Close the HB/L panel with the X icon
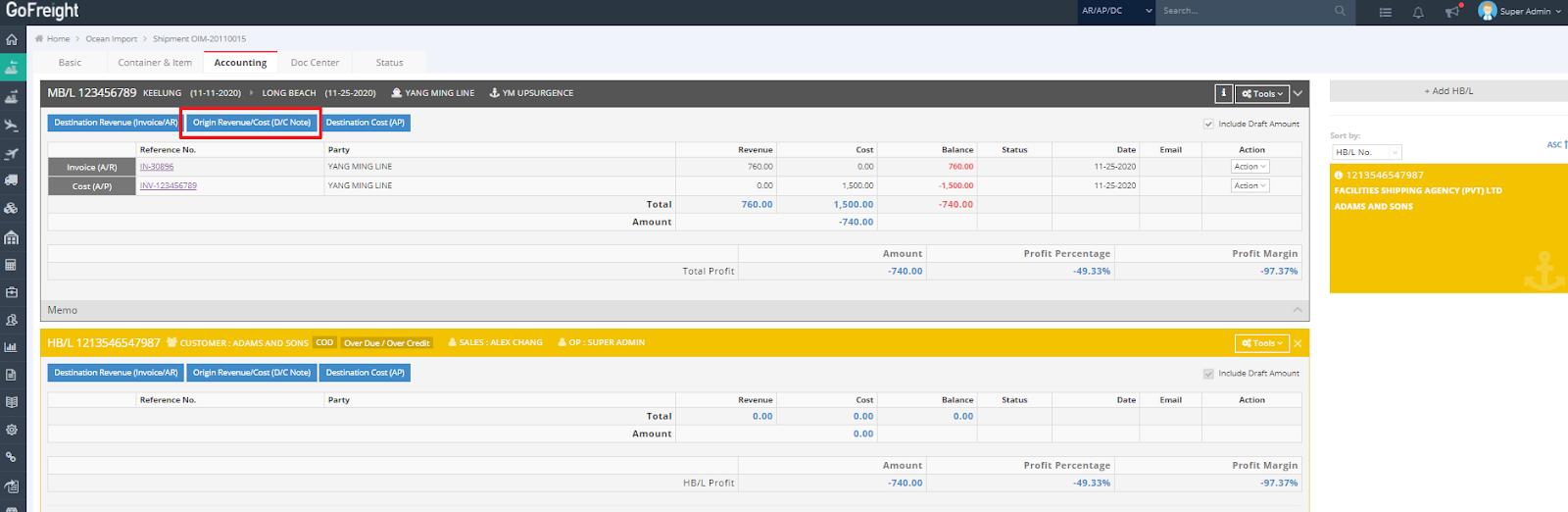The image size is (1568, 512). click(x=1298, y=343)
